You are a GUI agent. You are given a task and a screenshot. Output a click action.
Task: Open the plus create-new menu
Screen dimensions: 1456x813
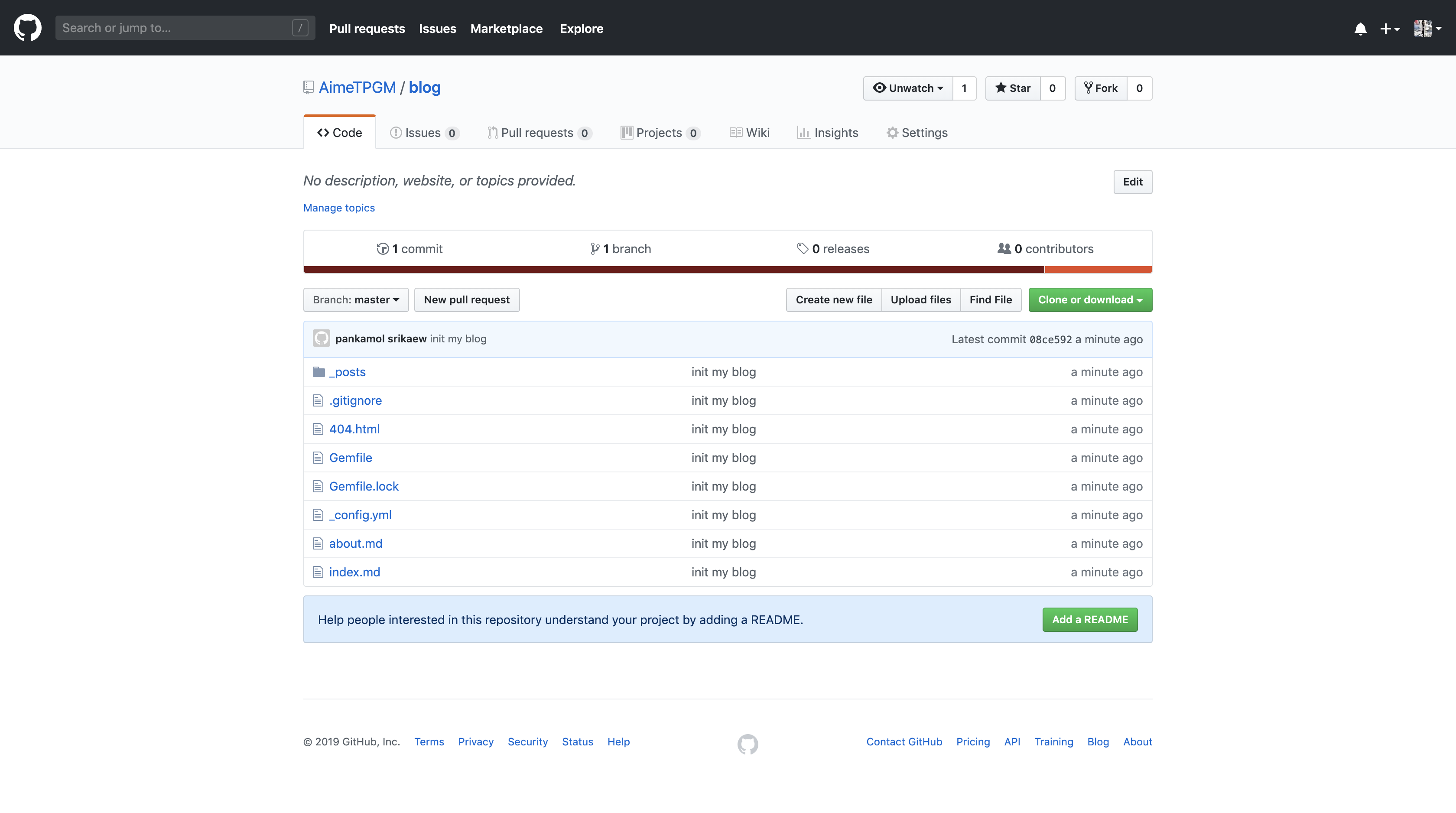[1390, 29]
